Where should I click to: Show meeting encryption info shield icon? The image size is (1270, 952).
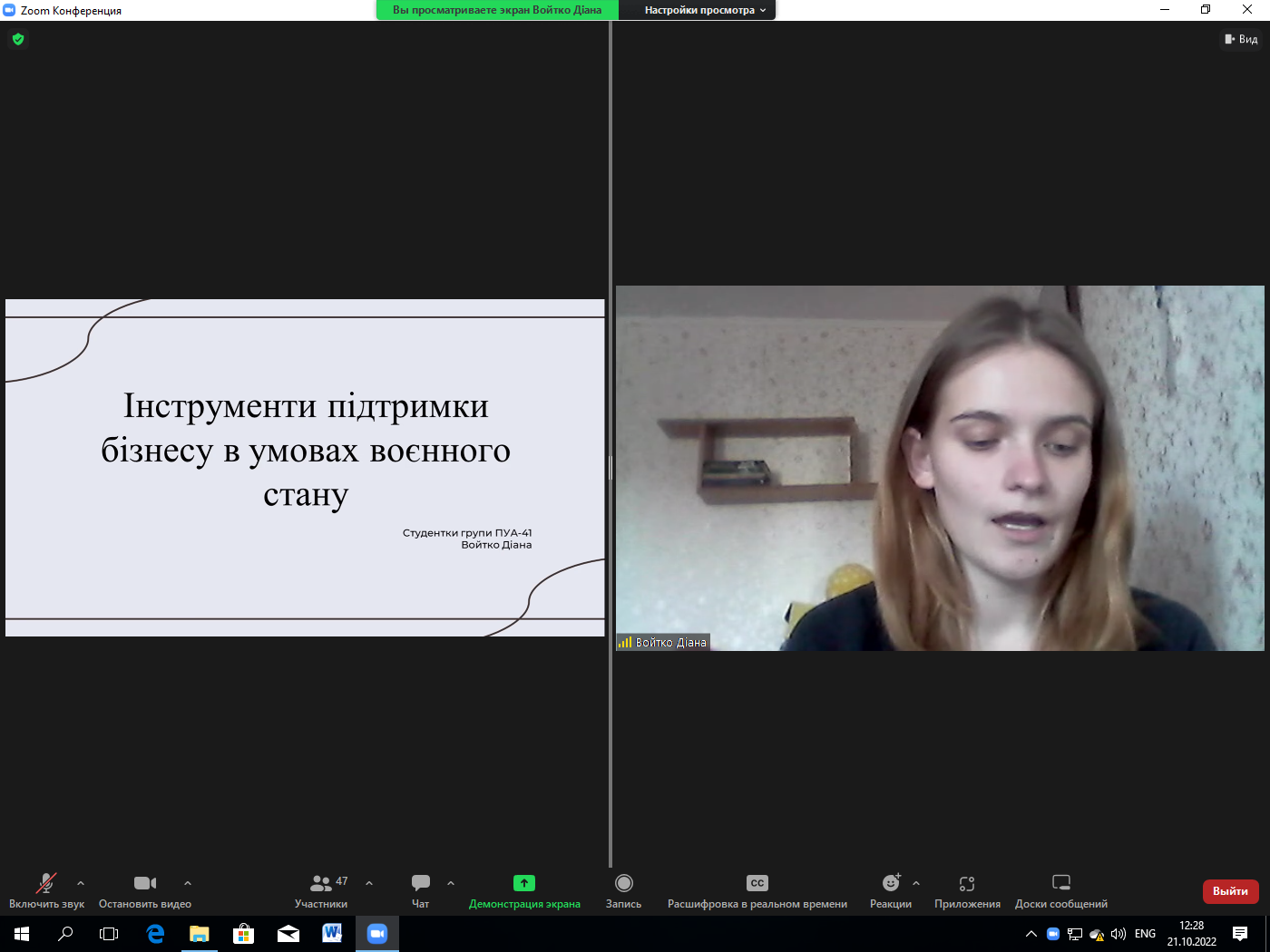click(x=18, y=39)
